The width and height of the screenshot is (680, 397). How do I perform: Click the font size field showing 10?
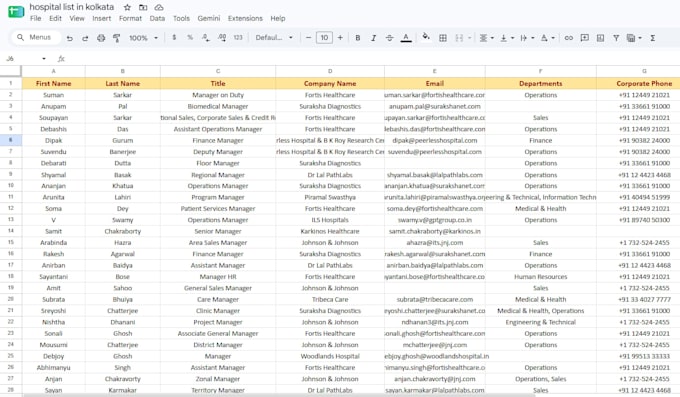point(324,38)
